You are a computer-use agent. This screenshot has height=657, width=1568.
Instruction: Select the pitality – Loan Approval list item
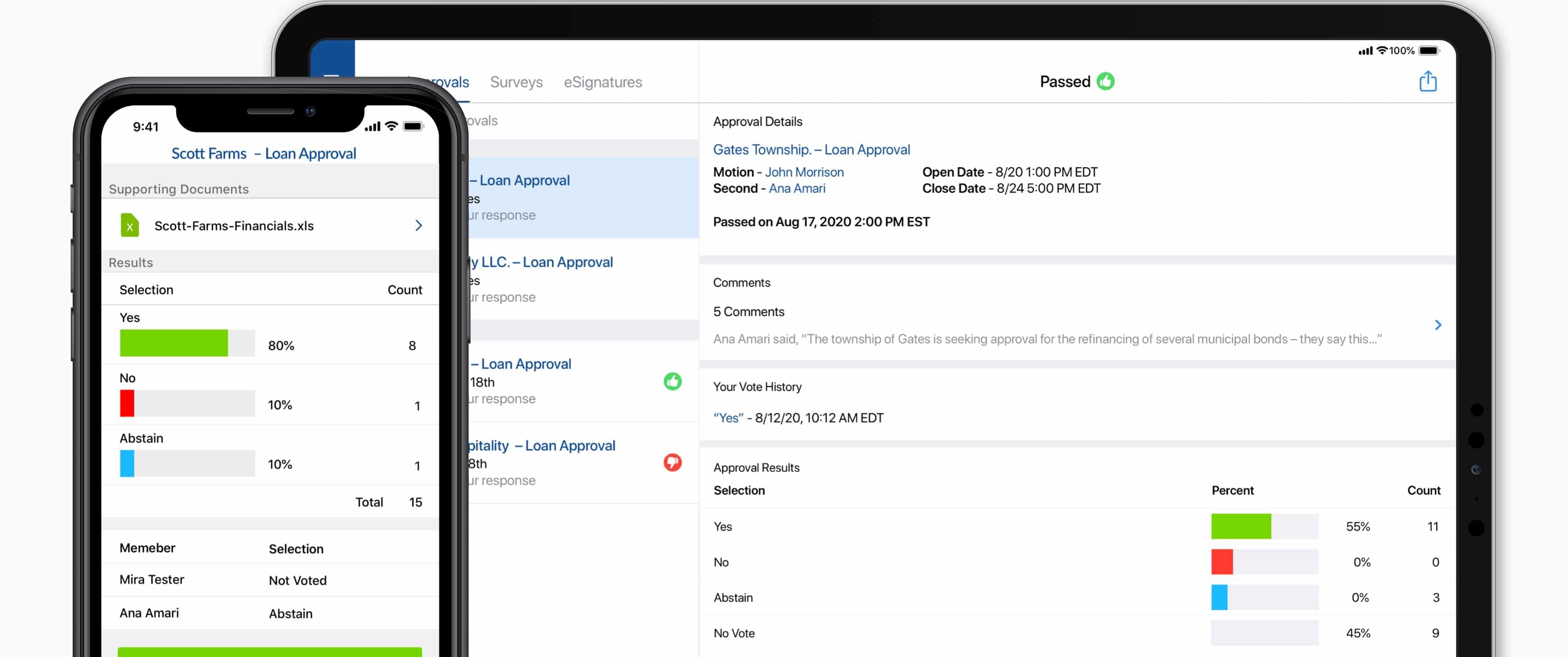[x=583, y=463]
